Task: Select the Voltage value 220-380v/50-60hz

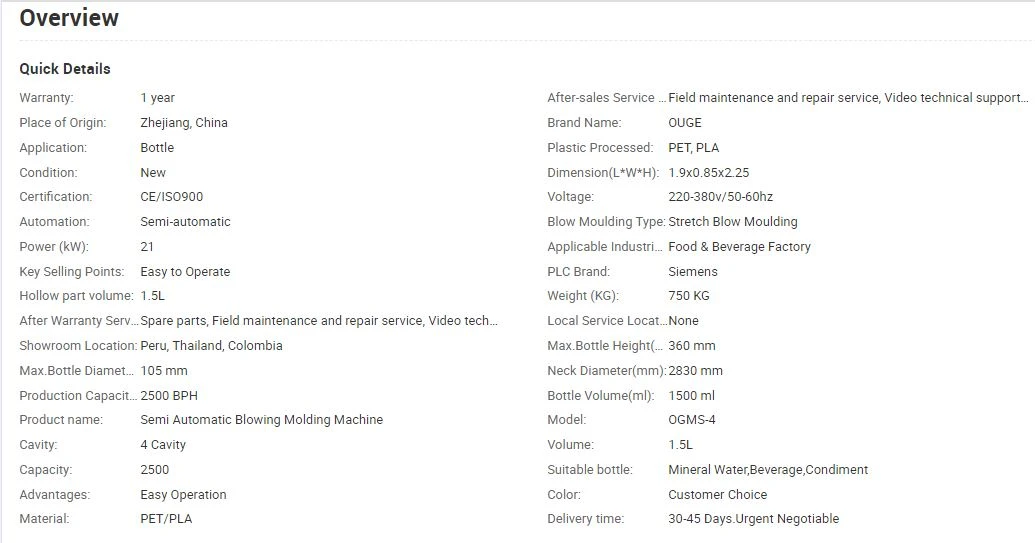Action: [720, 197]
